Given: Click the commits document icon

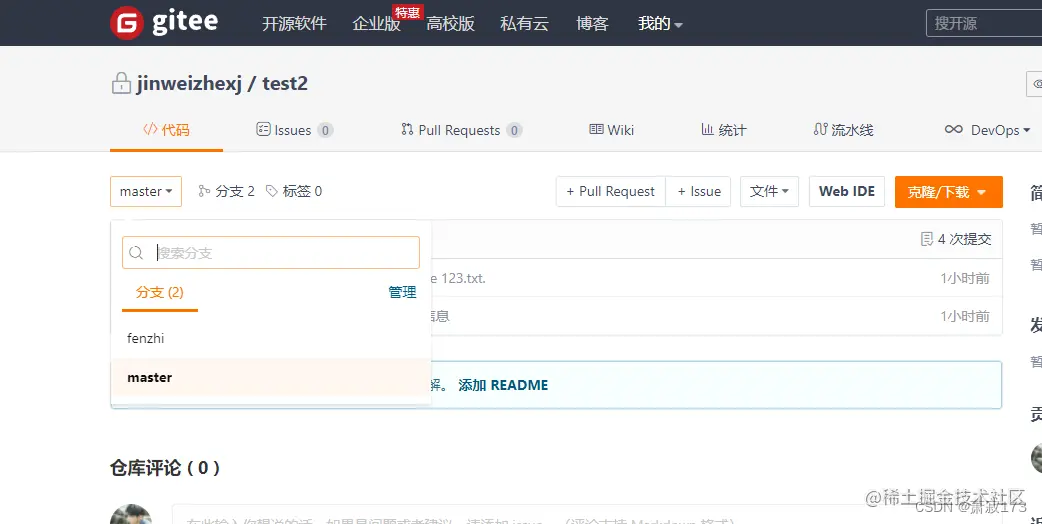Looking at the screenshot, I should [926, 239].
